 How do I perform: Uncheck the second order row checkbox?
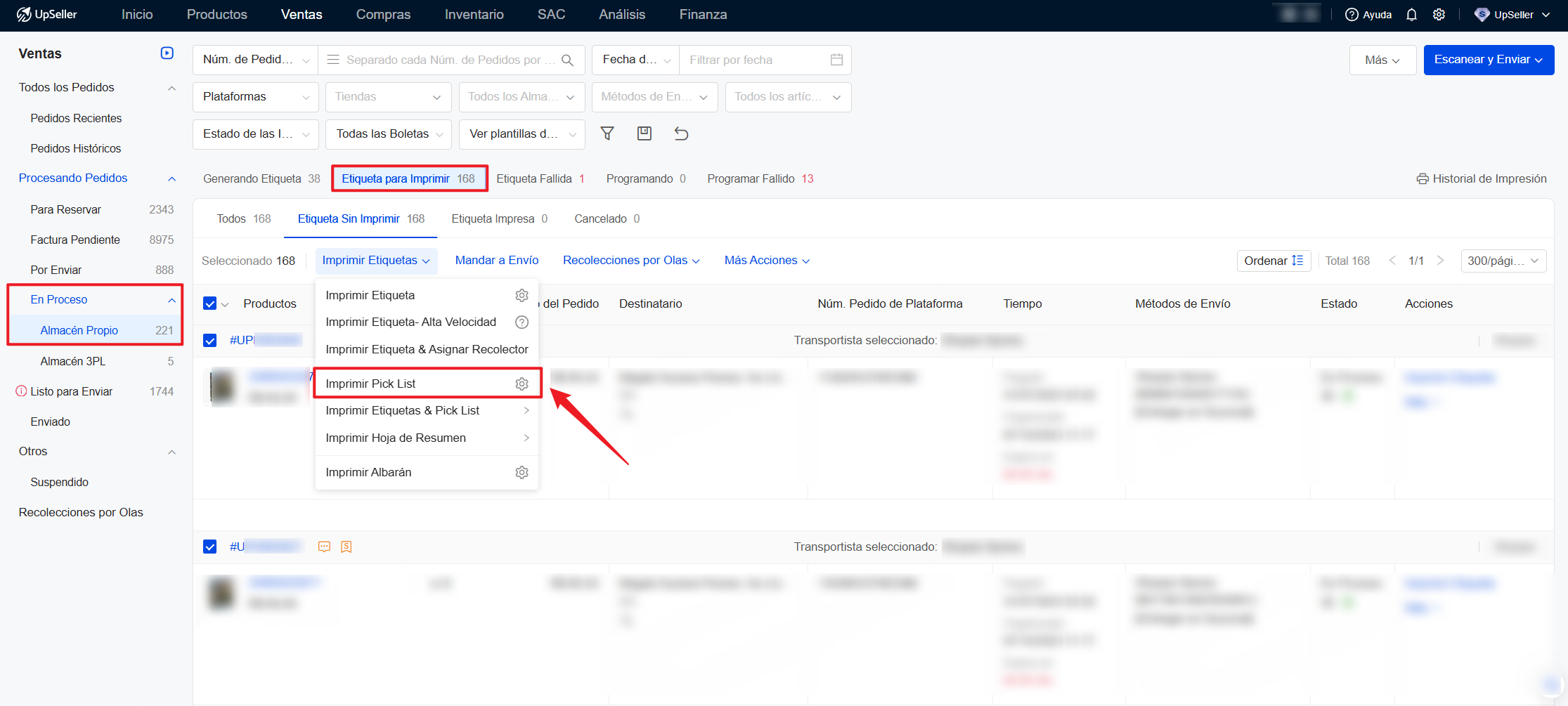209,547
